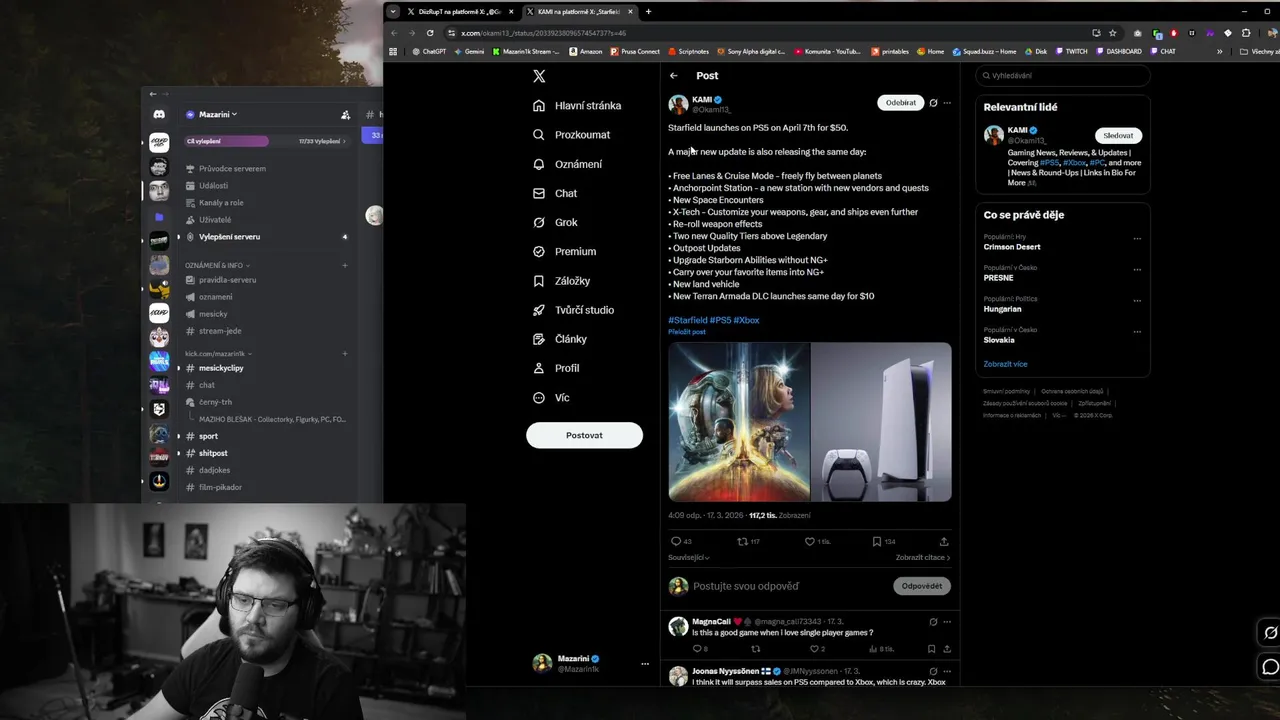Viewport: 1280px width, 720px height.
Task: Share the Starfield post via share icon
Action: tap(944, 541)
